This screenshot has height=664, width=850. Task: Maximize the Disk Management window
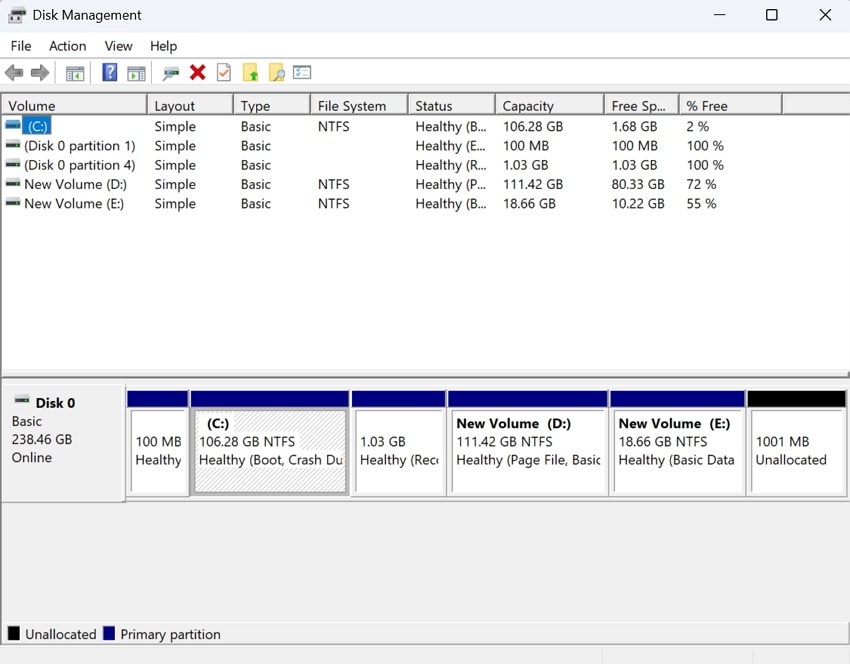pyautogui.click(x=771, y=15)
